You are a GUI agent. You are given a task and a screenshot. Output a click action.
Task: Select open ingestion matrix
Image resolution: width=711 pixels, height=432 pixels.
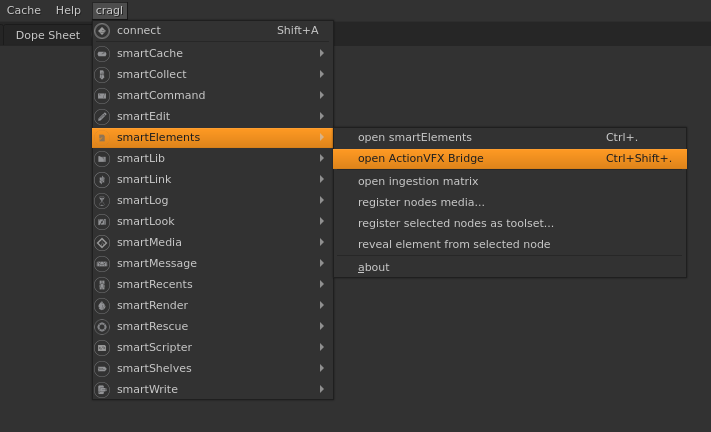click(x=510, y=181)
